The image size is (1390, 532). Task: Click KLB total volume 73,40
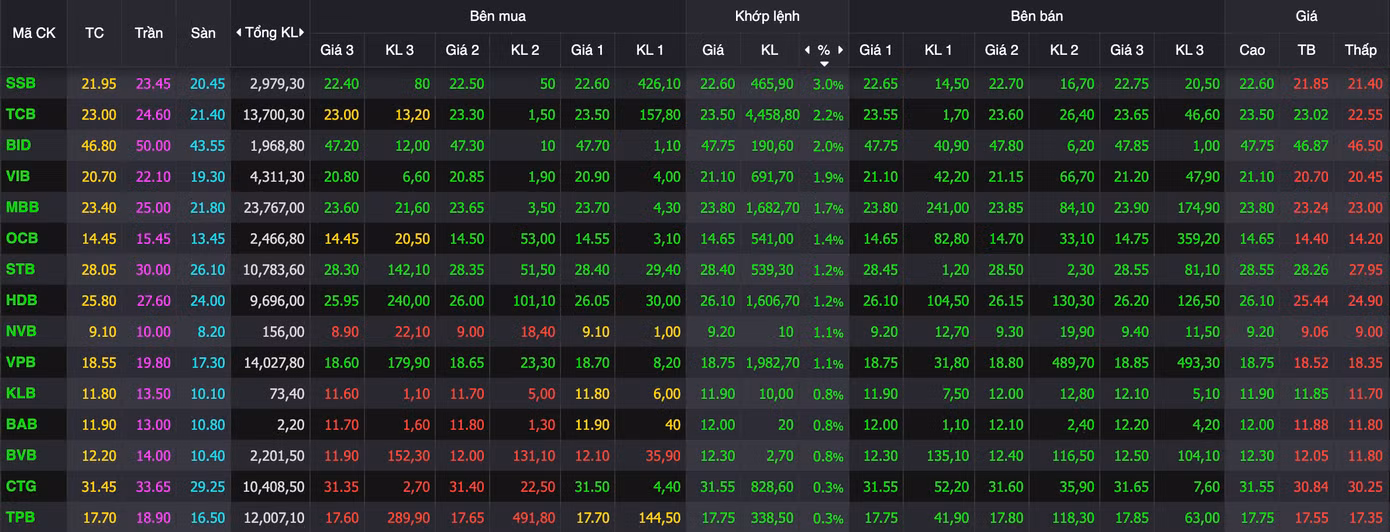[x=287, y=394]
